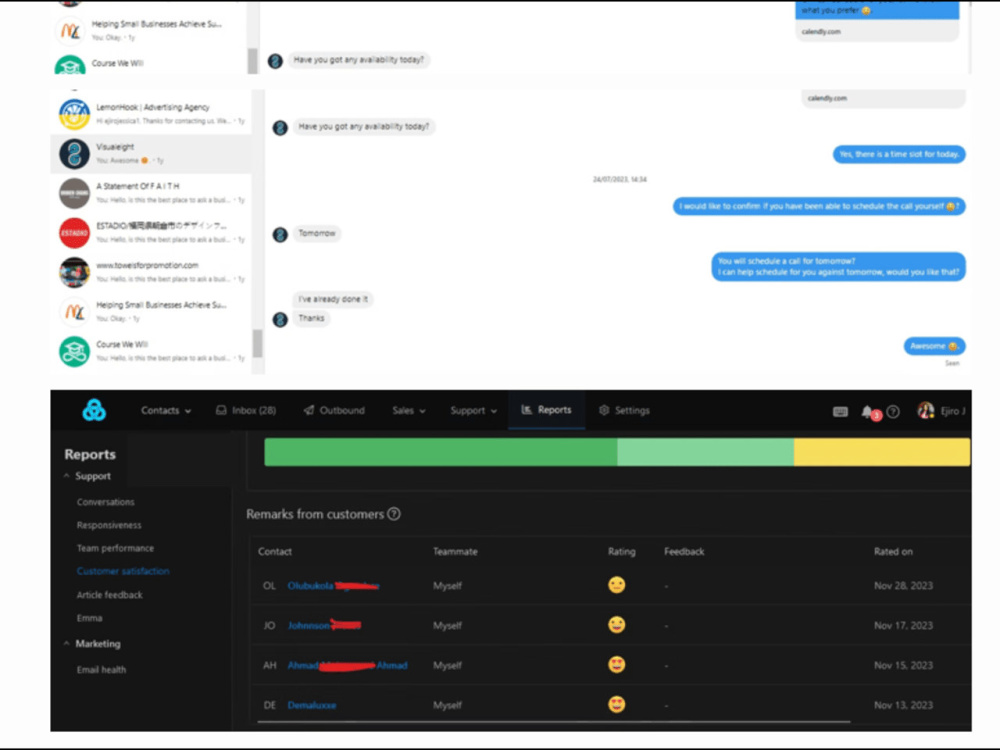Viewport: 1000px width, 750px height.
Task: Open Inbox (28)
Action: (246, 411)
